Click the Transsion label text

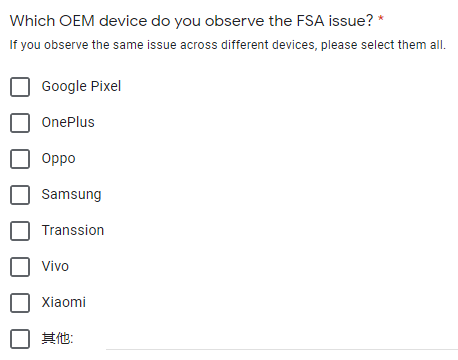click(x=73, y=230)
